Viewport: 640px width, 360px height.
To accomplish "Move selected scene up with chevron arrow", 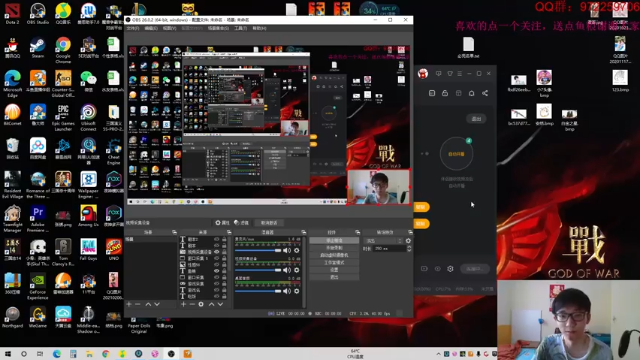I will click(x=148, y=304).
